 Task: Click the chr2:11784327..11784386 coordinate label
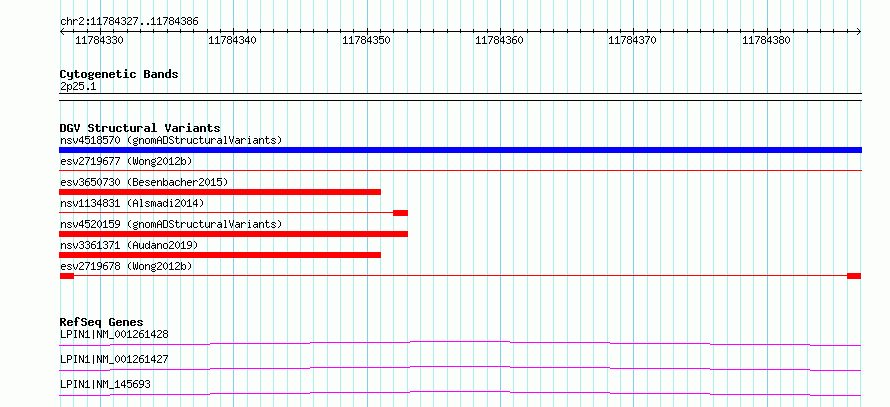129,22
